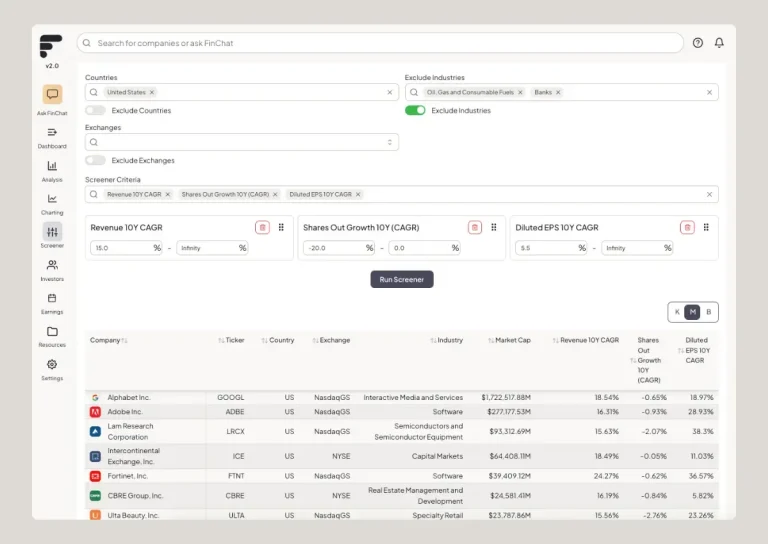Disable the Exclude Industries switch

click(415, 110)
